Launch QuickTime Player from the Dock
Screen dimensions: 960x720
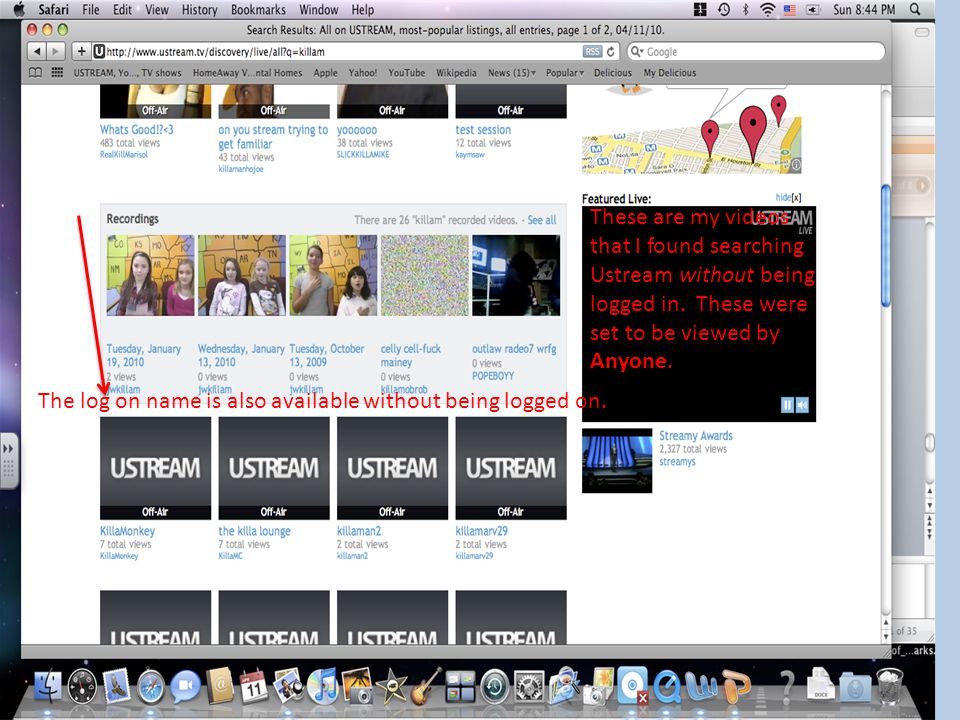click(667, 686)
